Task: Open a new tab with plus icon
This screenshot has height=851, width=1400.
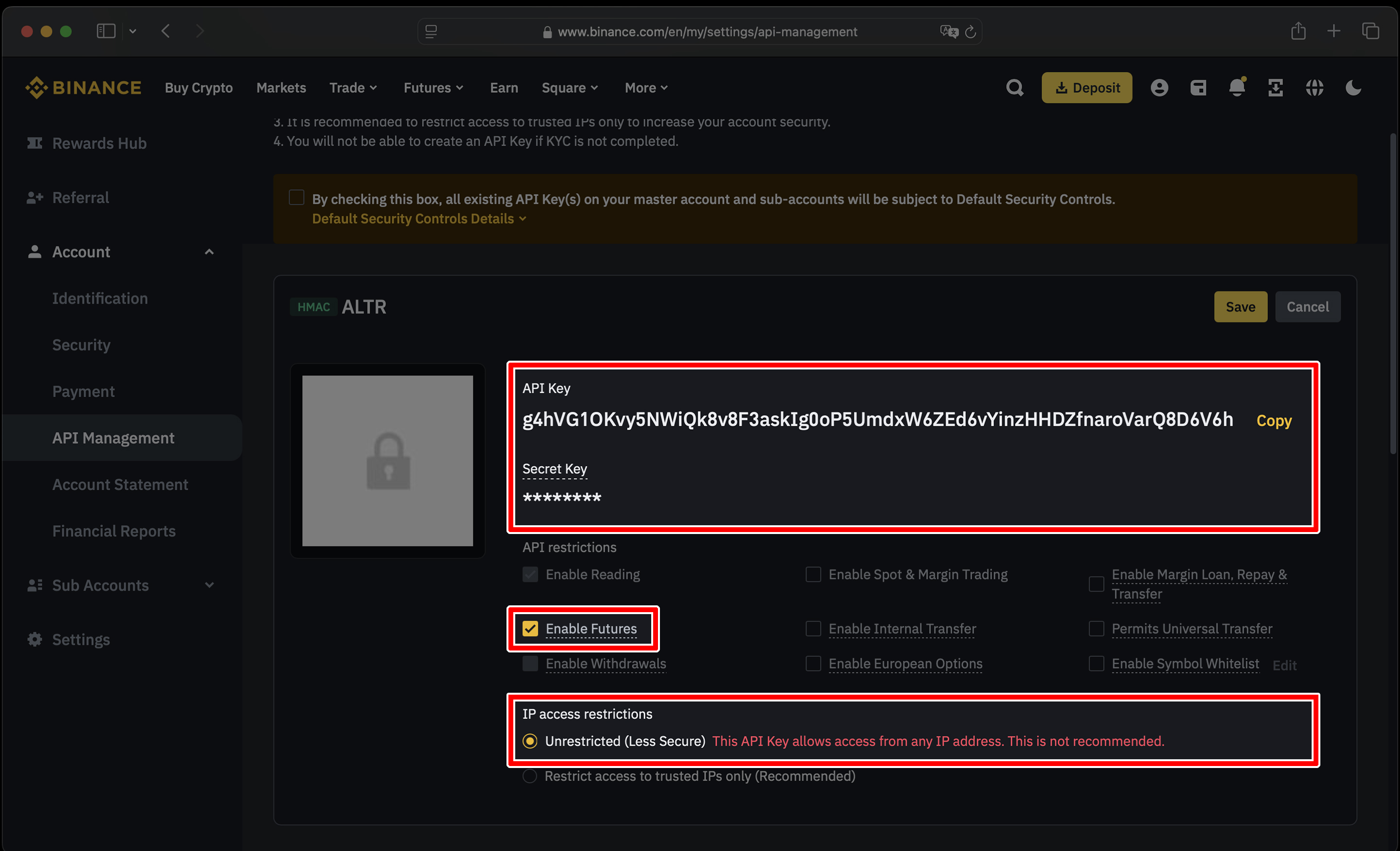Action: [x=1334, y=31]
